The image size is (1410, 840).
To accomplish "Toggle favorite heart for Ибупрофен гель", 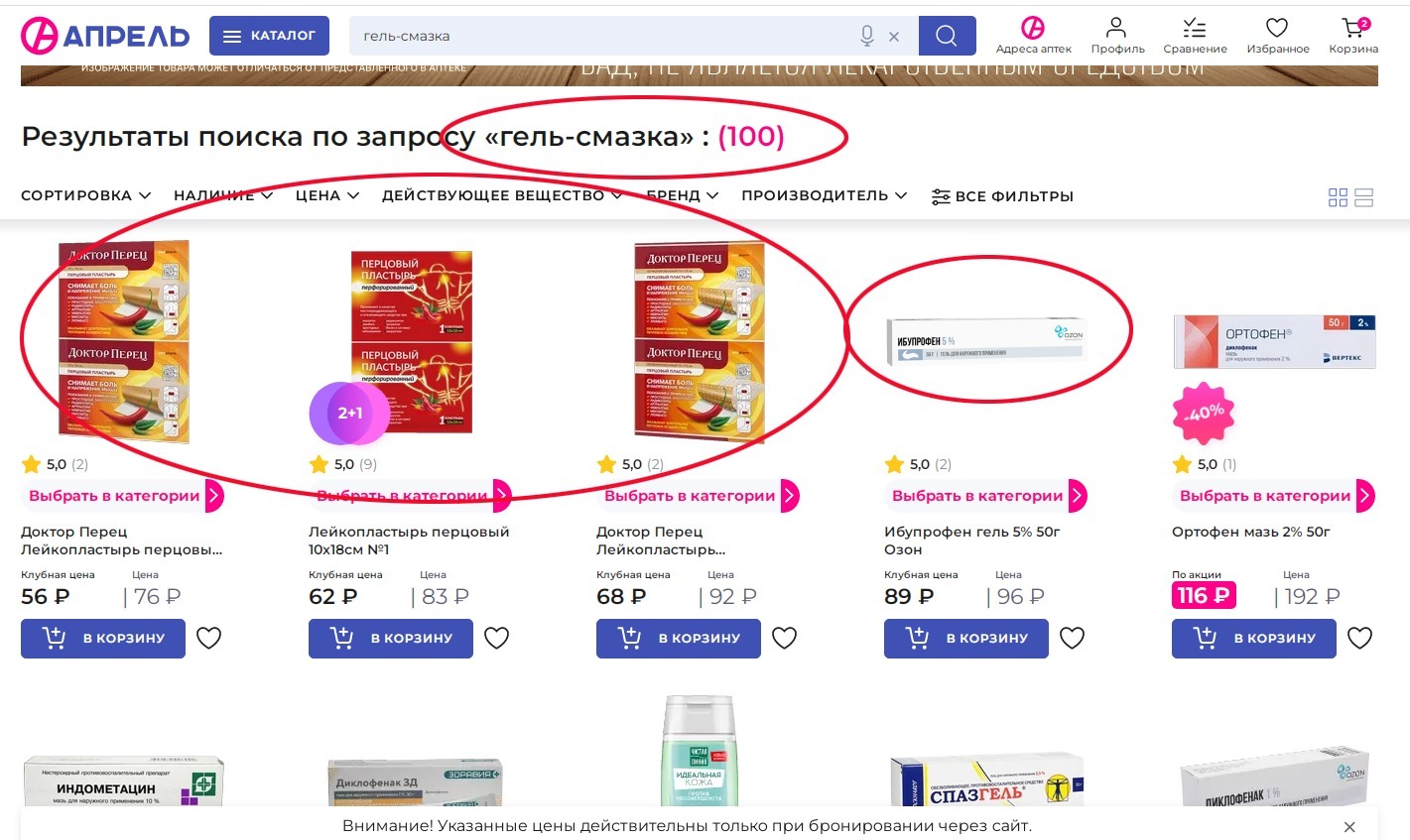I will [x=1072, y=638].
